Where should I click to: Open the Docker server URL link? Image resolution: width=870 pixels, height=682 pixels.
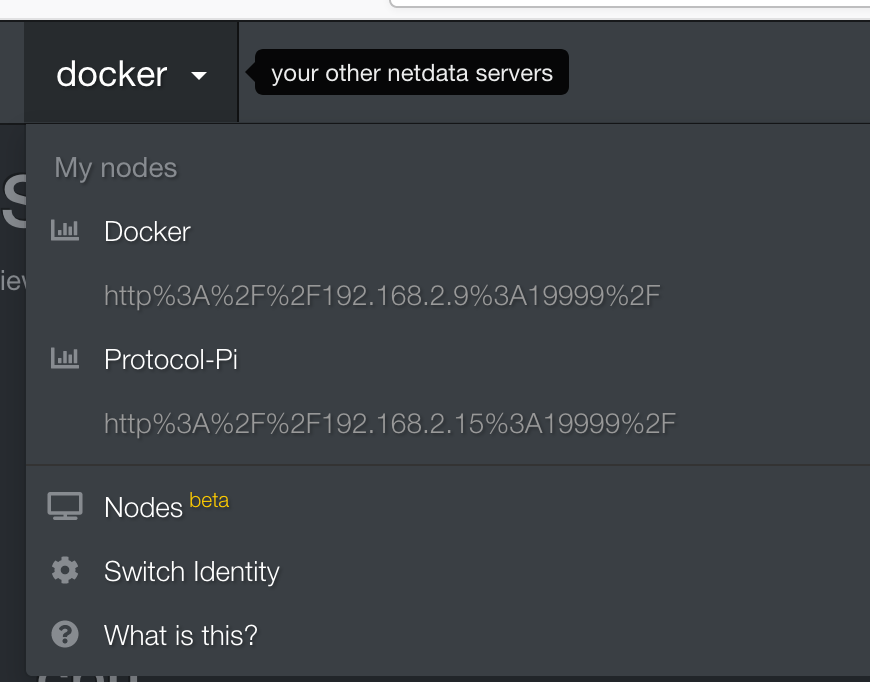point(380,295)
